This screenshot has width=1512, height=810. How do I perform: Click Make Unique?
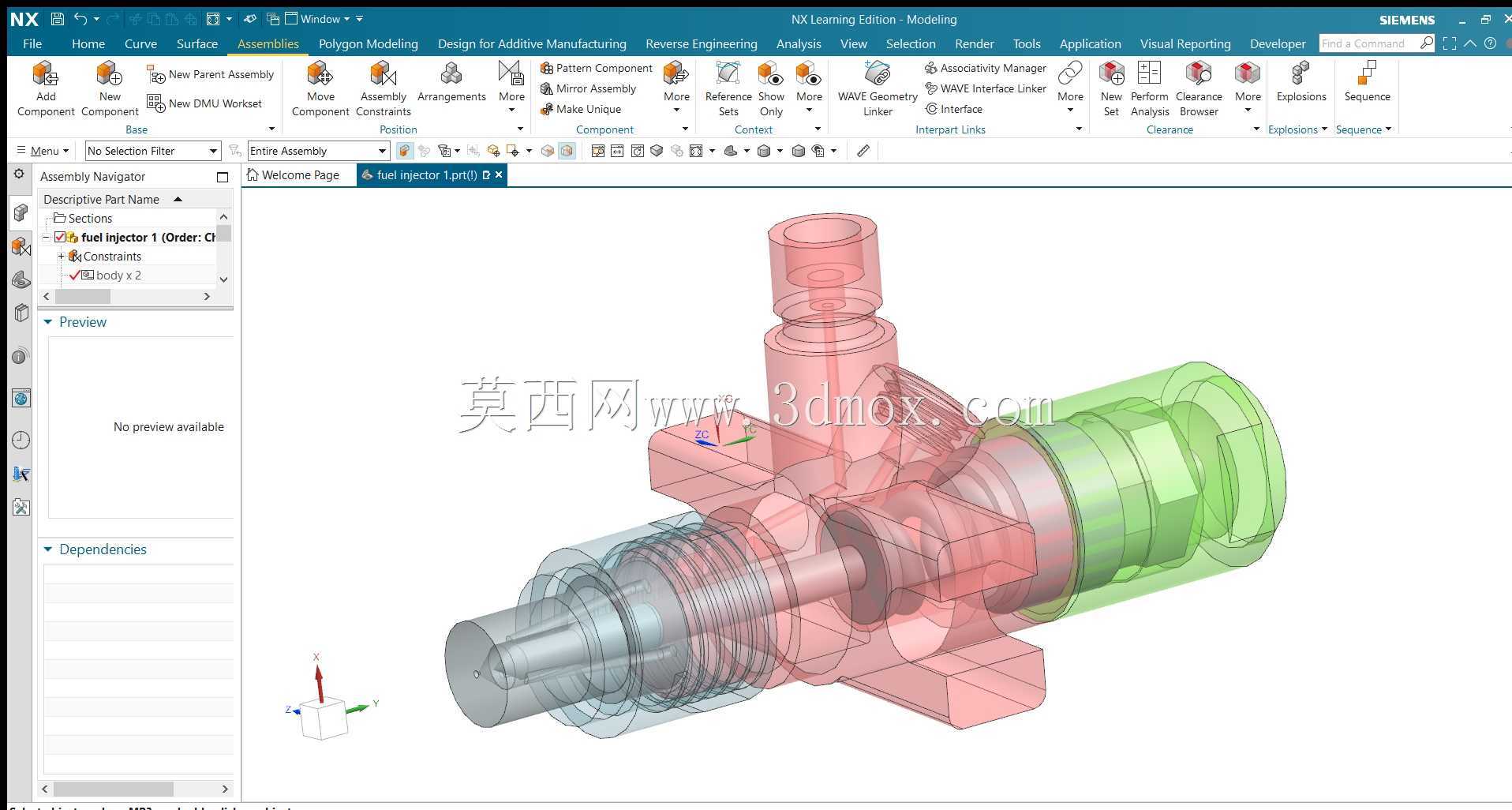pos(581,109)
